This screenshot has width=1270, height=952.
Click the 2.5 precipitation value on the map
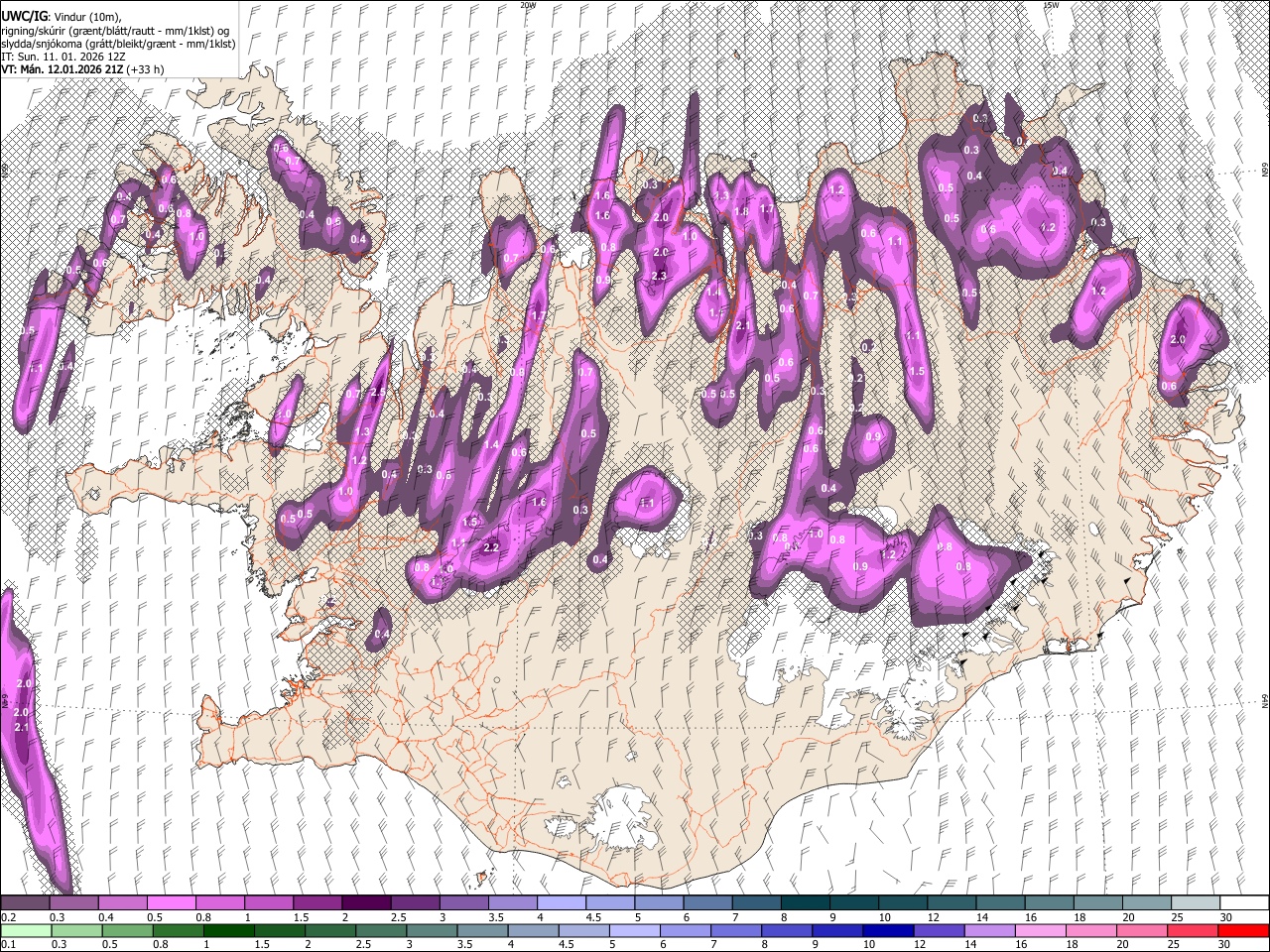point(377,393)
